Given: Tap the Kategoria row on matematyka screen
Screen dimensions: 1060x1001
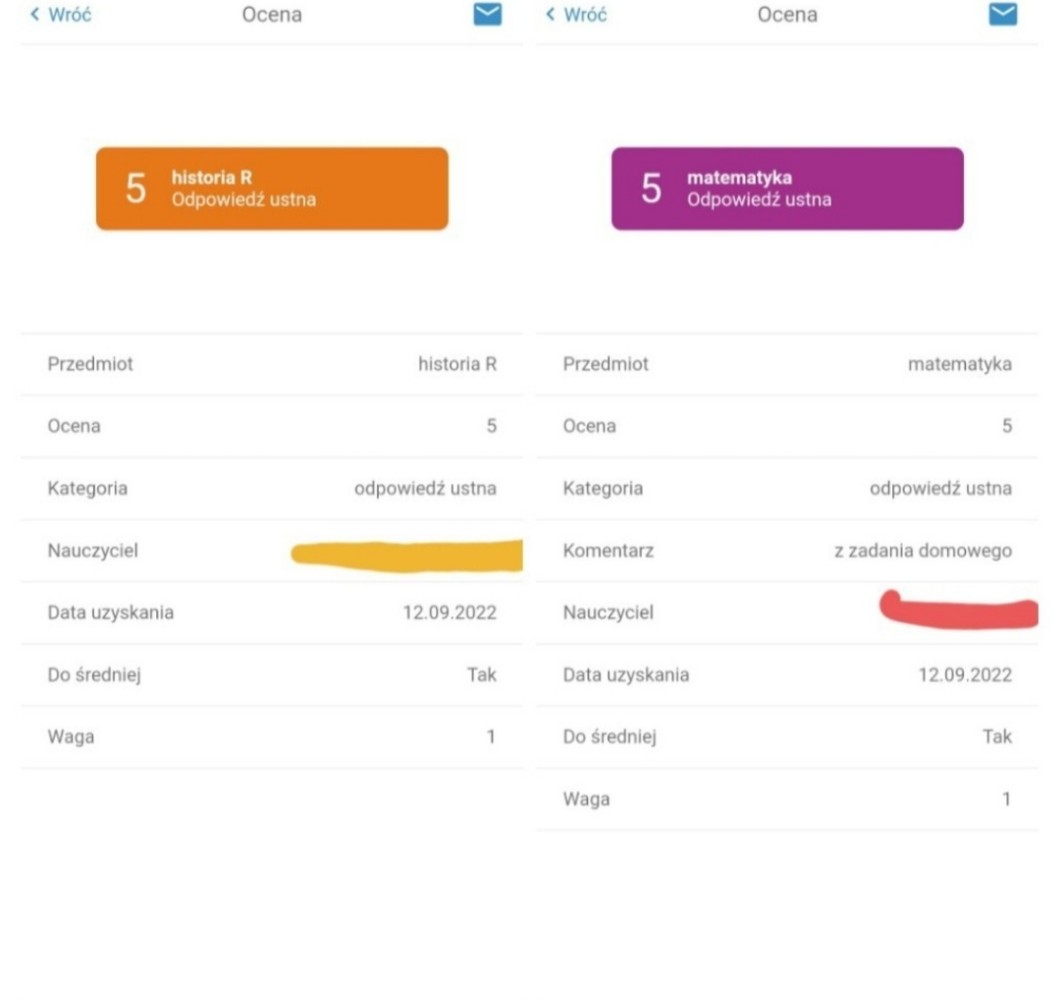Looking at the screenshot, I should (787, 489).
